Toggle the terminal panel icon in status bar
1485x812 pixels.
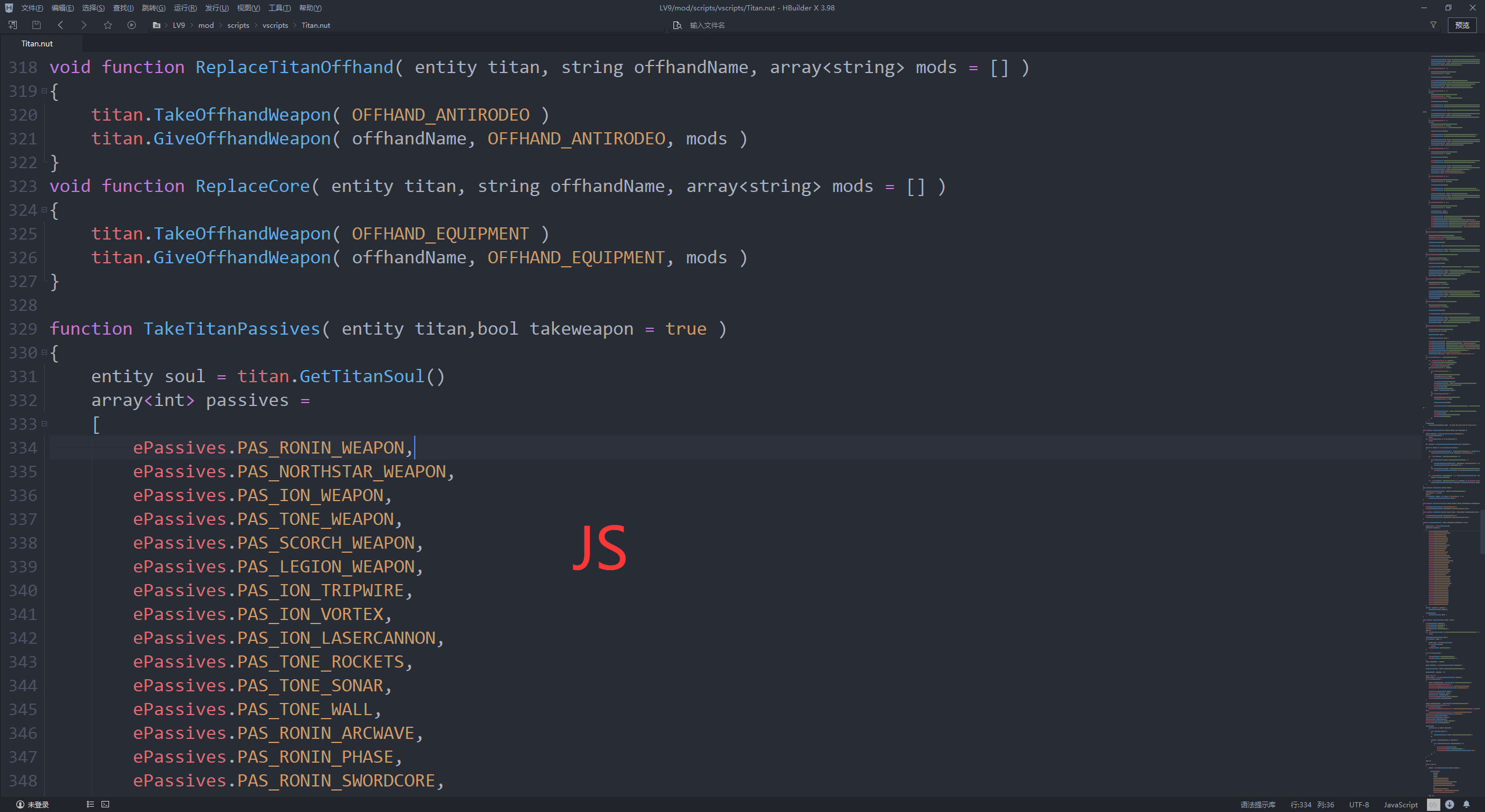106,804
